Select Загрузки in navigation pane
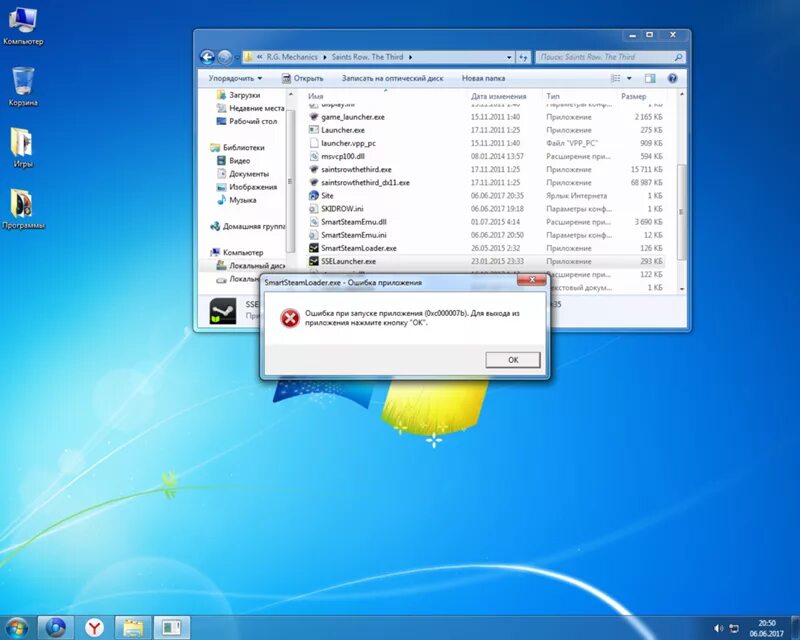Screen dimensions: 800x640 [244, 95]
